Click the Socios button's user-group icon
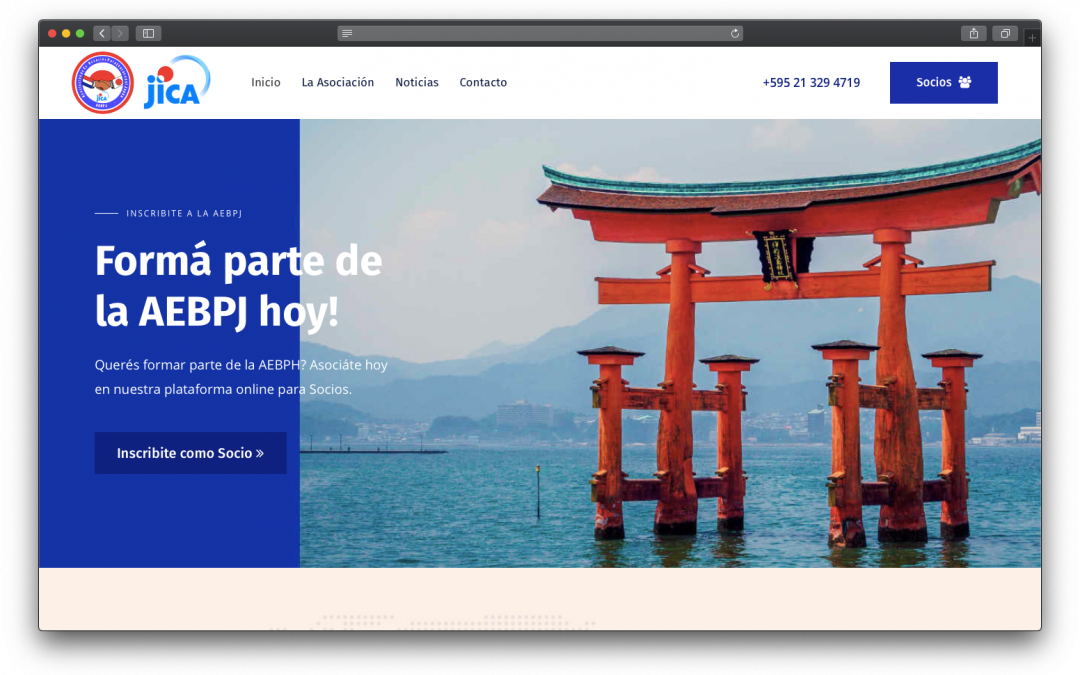The height and width of the screenshot is (675, 1080). pos(963,82)
